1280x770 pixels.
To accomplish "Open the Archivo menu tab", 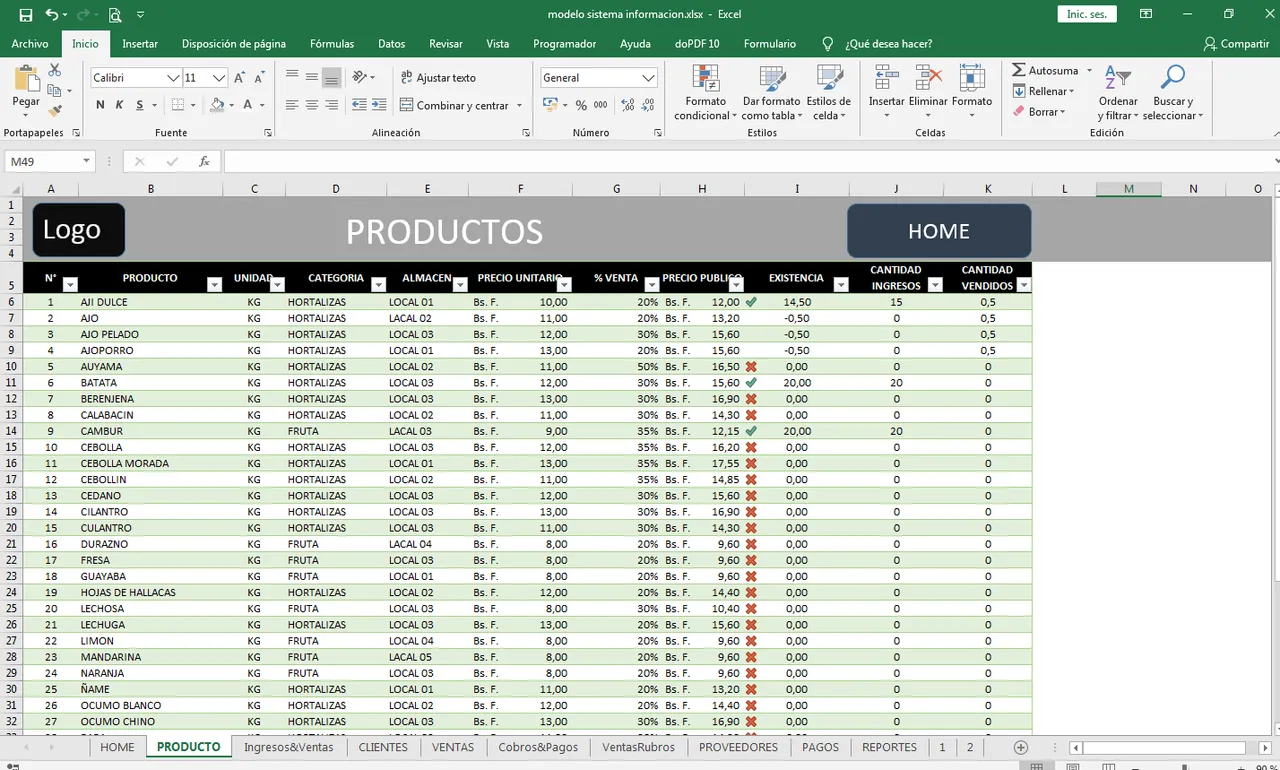I will click(x=30, y=44).
